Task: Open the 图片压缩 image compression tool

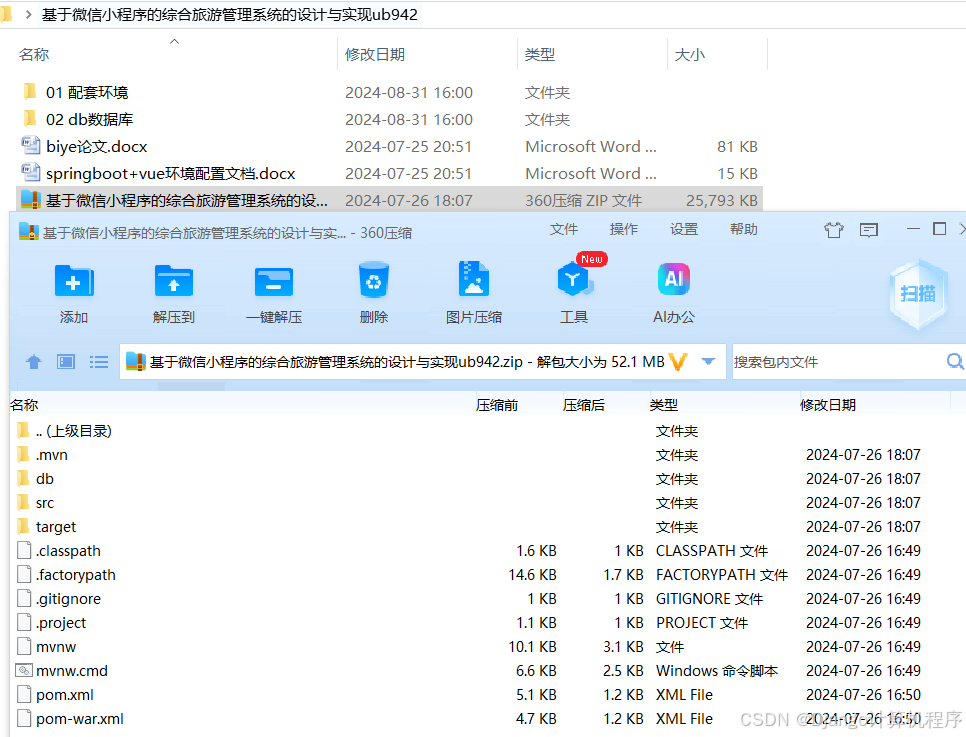Action: pos(473,292)
